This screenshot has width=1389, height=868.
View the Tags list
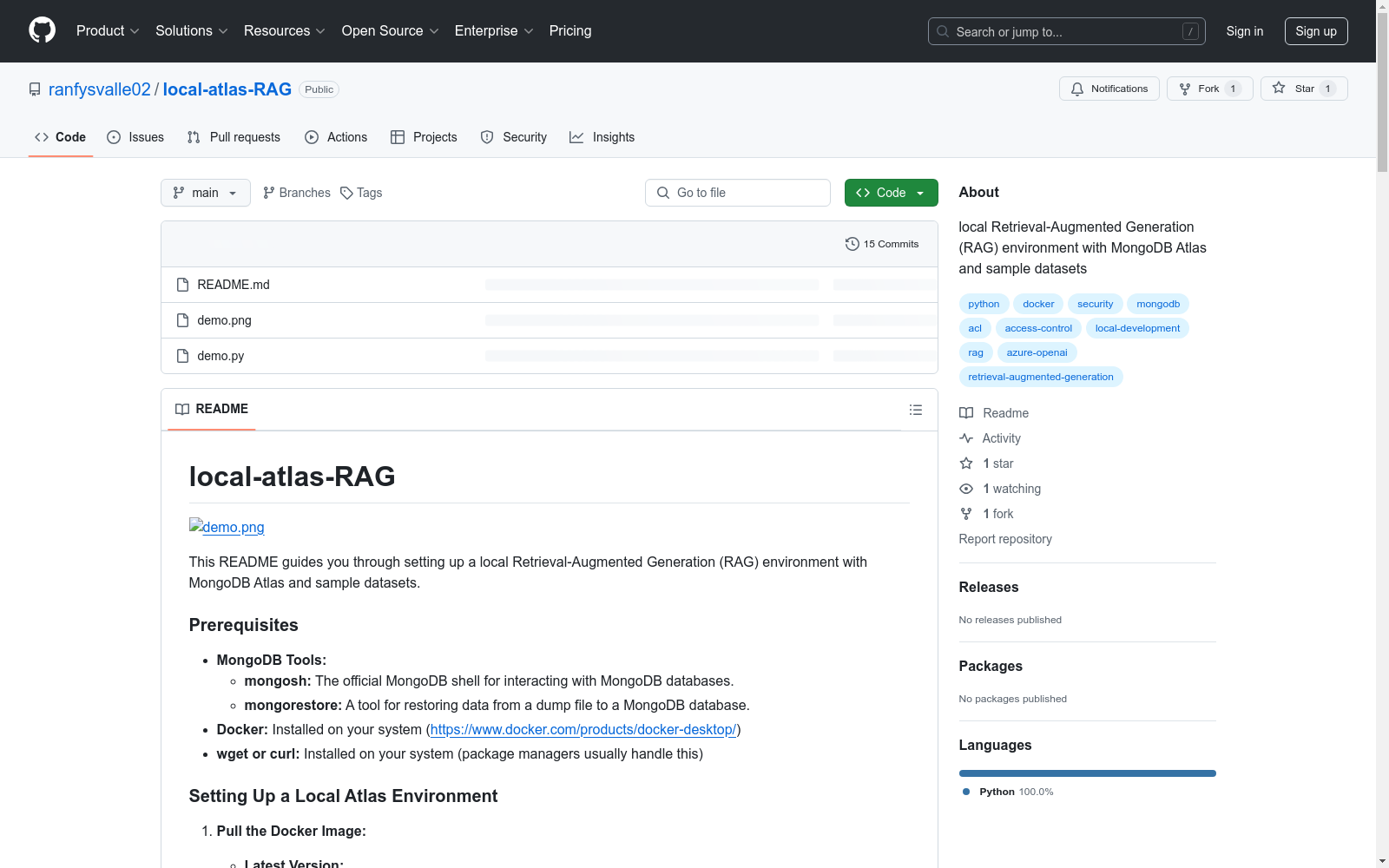pyautogui.click(x=361, y=193)
